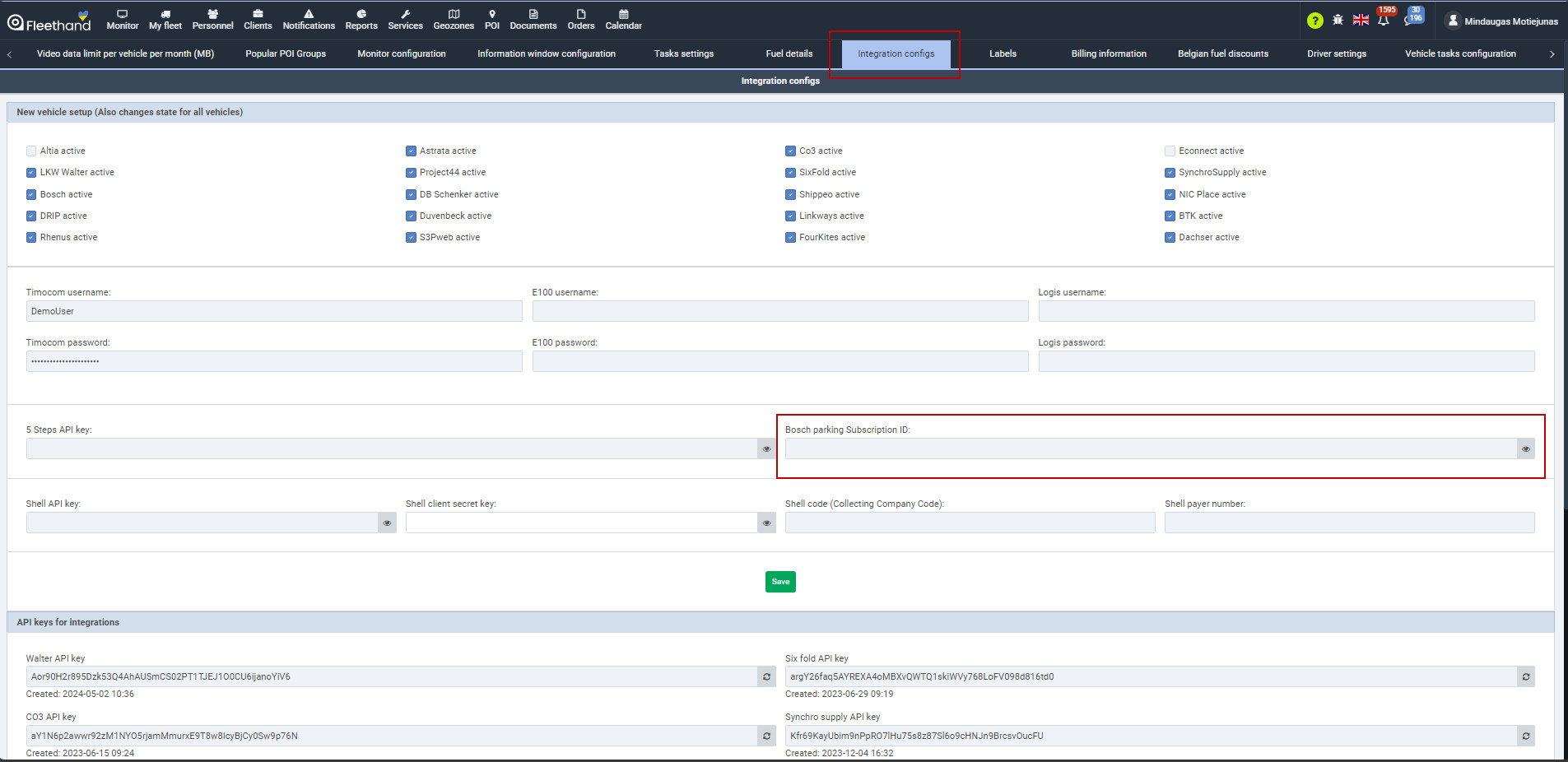Enable Econnect active checkbox
This screenshot has width=1568, height=762.
(1170, 151)
